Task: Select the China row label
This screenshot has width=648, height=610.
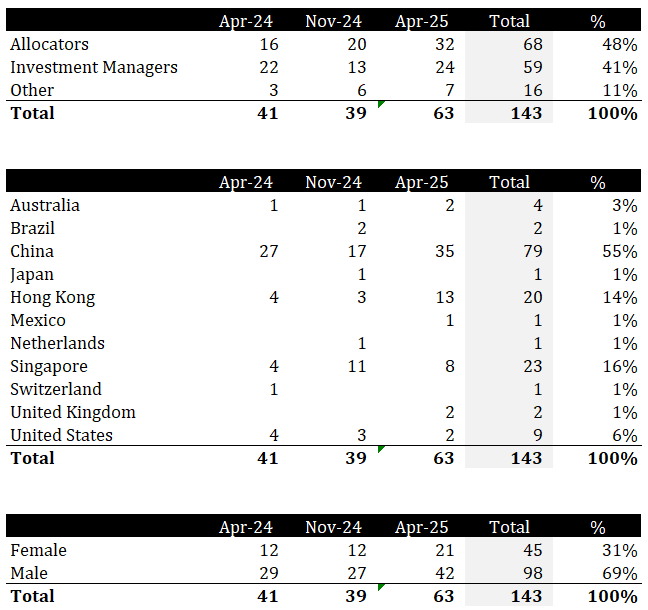Action: 32,251
